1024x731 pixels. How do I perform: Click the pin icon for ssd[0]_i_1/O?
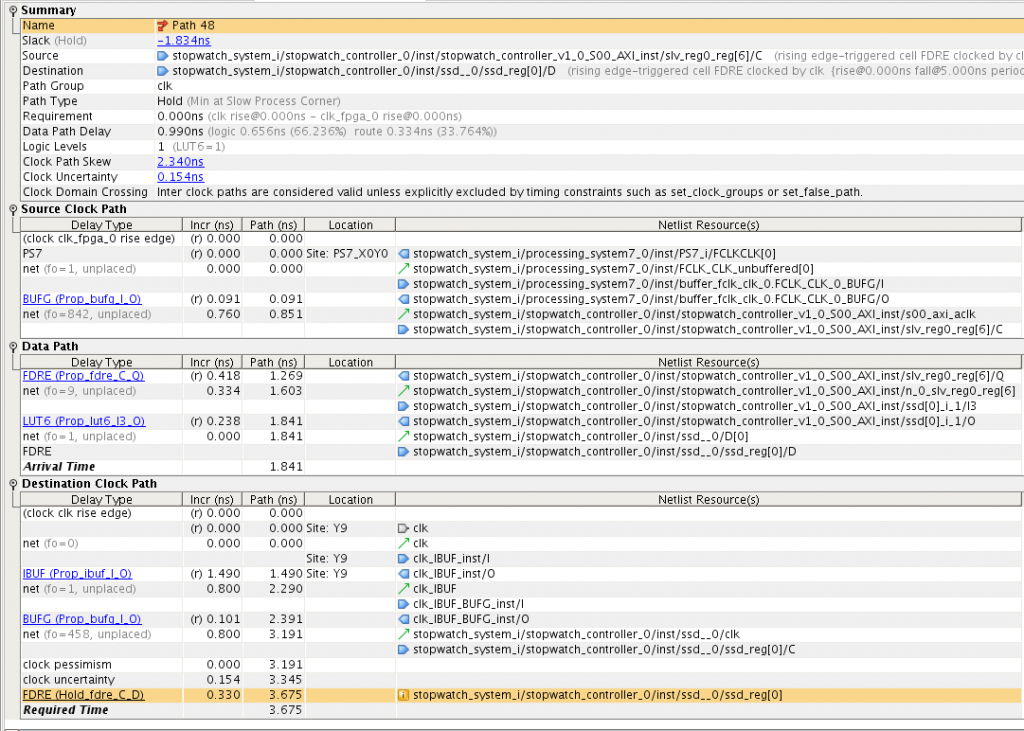(404, 421)
